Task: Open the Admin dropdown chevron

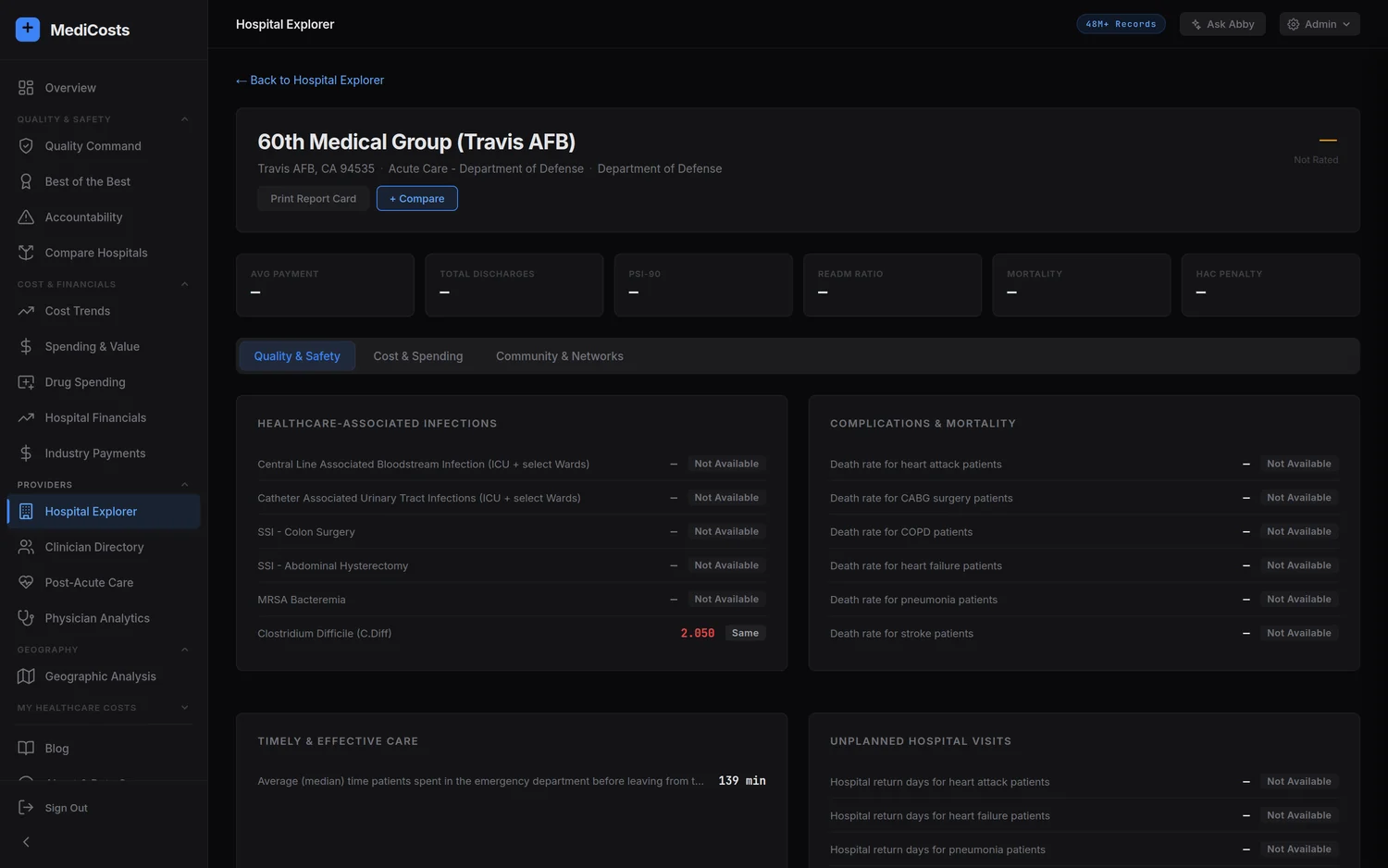Action: pos(1346,24)
